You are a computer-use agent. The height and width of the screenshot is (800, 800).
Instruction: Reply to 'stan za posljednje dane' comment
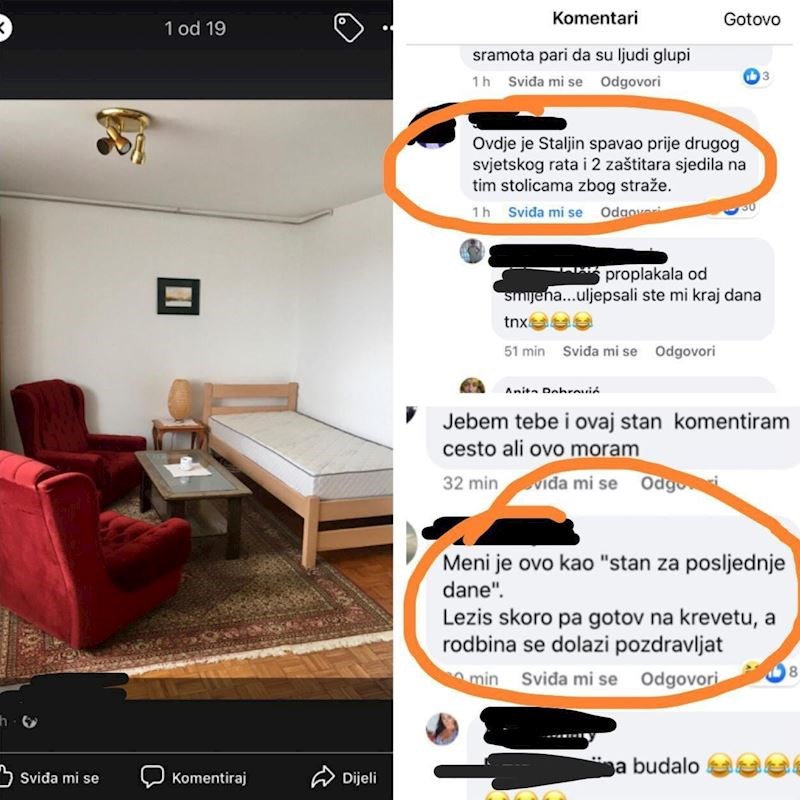click(679, 679)
